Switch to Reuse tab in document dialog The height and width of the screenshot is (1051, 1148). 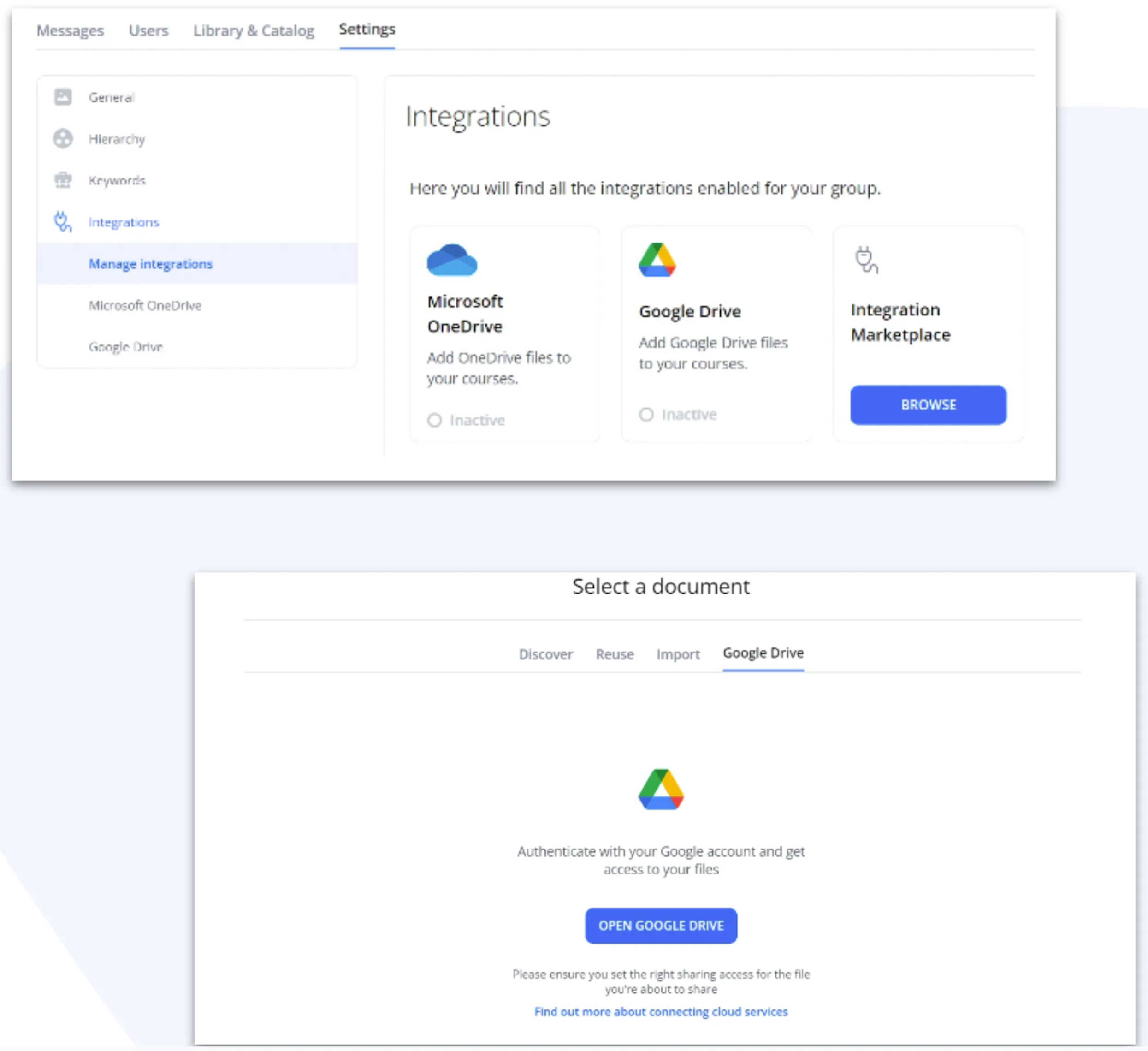click(x=615, y=654)
